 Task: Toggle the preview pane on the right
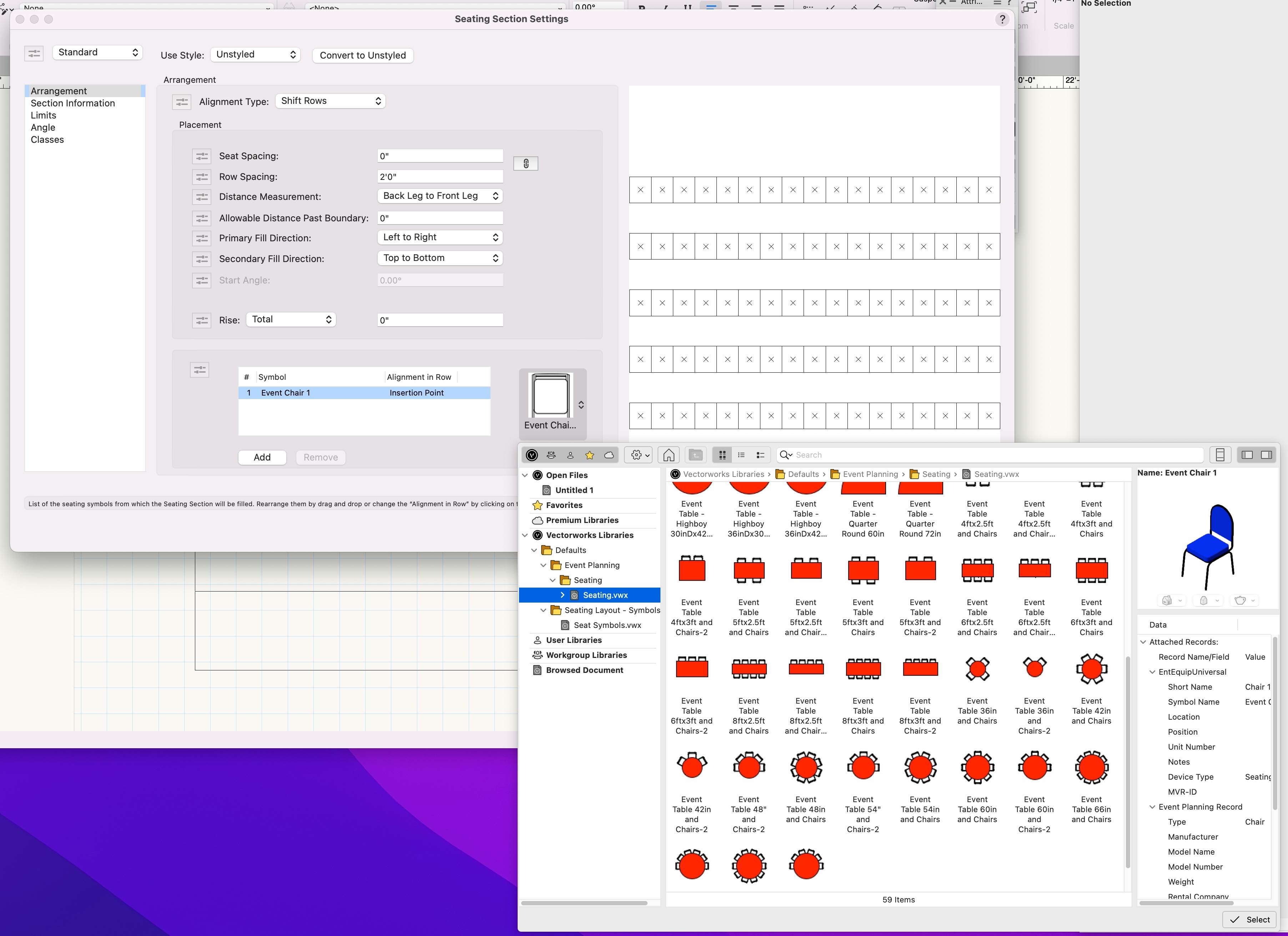point(1267,455)
